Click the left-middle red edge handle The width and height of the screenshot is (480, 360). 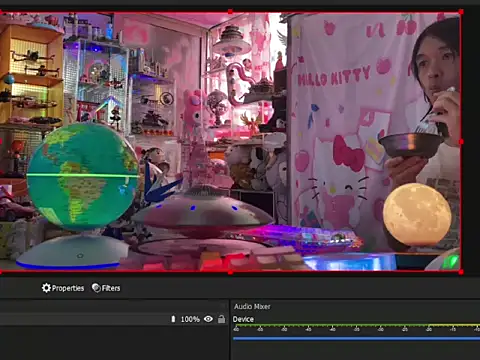coord(1,142)
